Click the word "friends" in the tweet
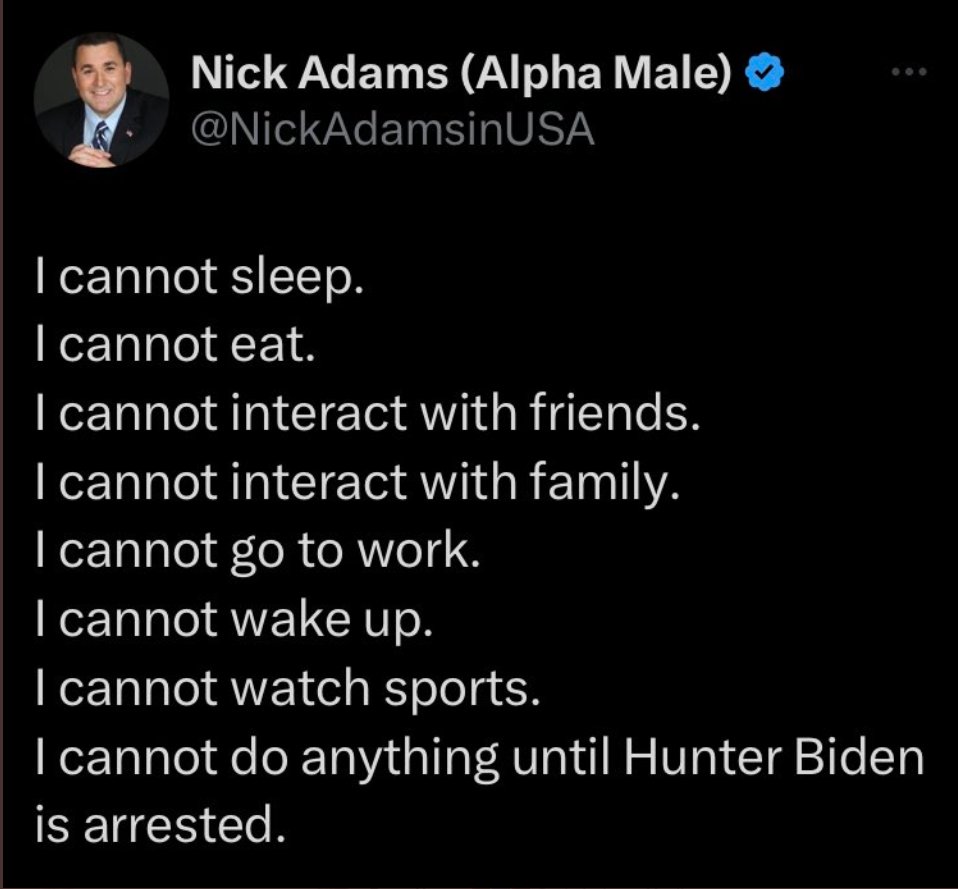 tap(613, 412)
